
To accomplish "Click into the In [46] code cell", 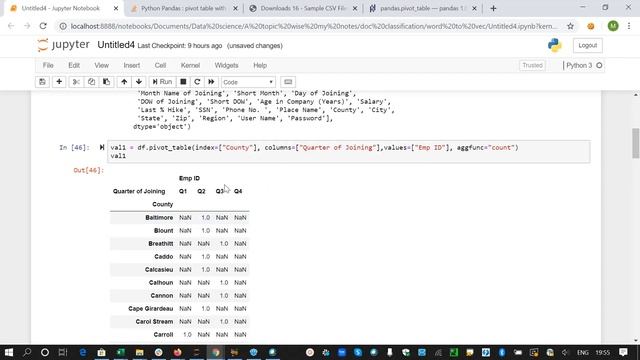I will [349, 151].
